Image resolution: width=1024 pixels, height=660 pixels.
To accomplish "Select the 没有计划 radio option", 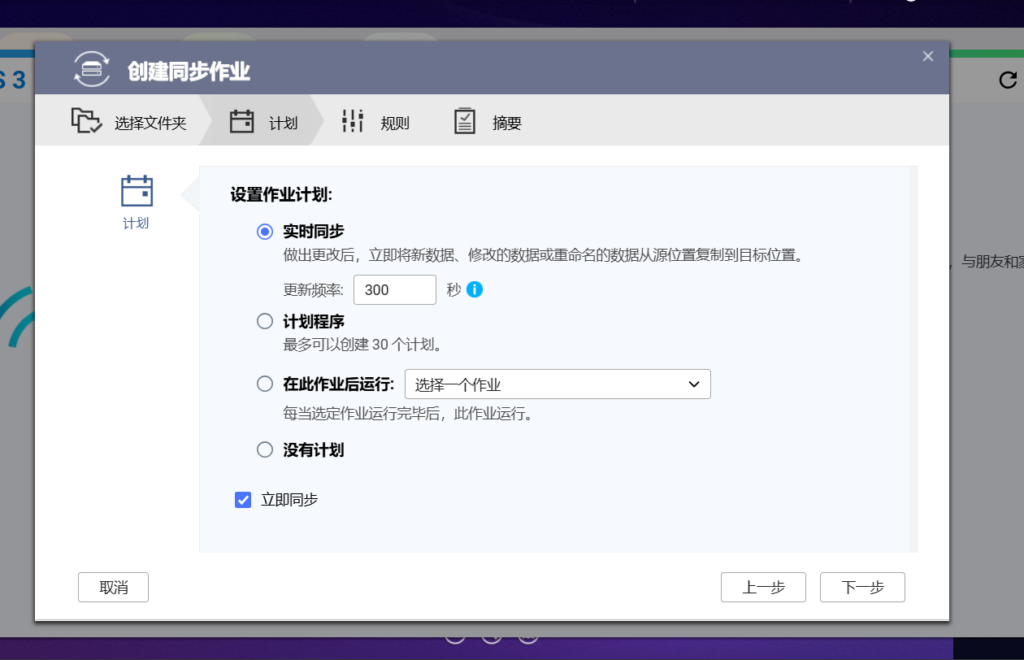I will coord(264,450).
